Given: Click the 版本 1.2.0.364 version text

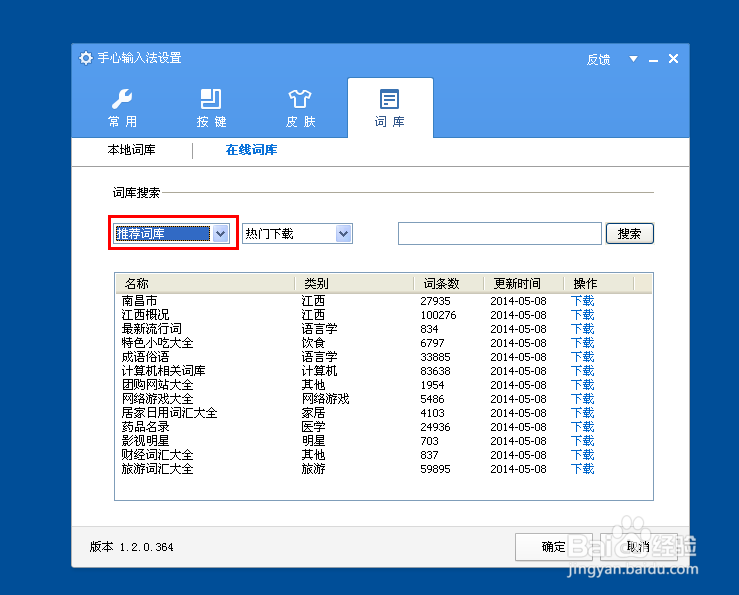Looking at the screenshot, I should point(131,547).
